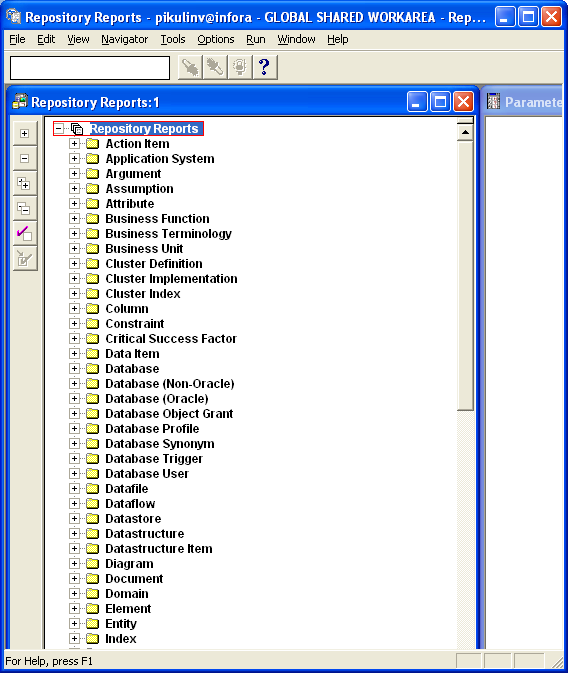
Task: Expand the Database (Oracle) node
Action: click(x=74, y=399)
